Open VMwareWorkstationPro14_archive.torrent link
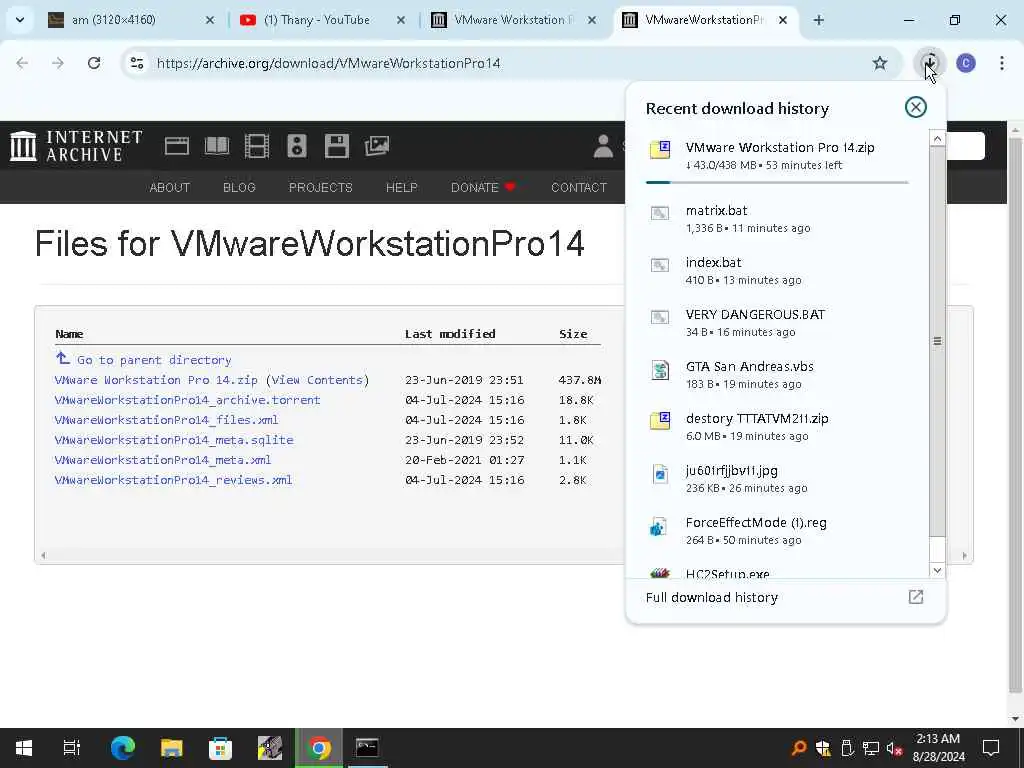This screenshot has height=768, width=1024. [x=187, y=400]
